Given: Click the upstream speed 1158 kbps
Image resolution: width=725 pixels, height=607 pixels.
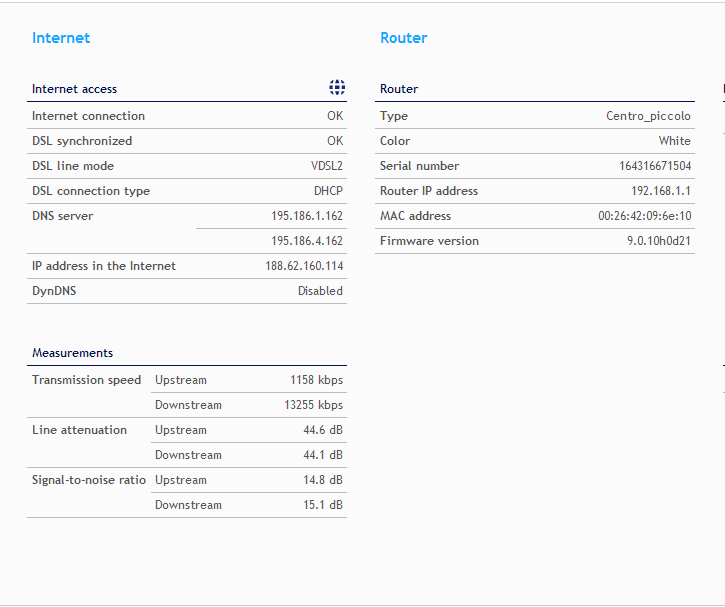Looking at the screenshot, I should (x=316, y=380).
